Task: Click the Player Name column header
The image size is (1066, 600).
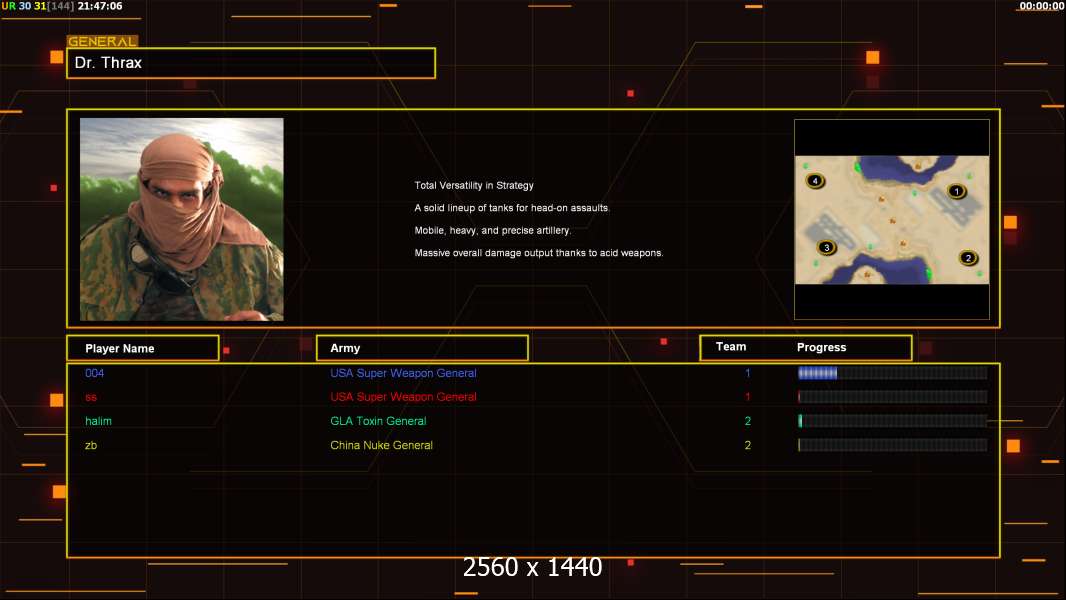Action: (143, 348)
